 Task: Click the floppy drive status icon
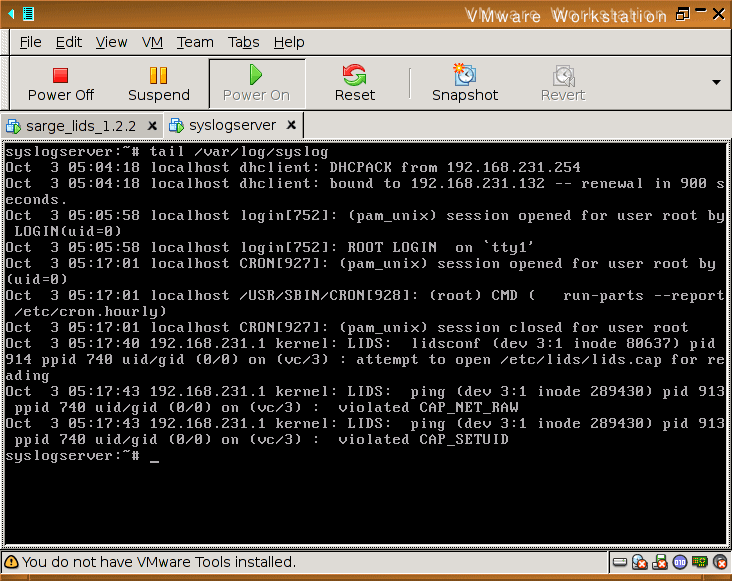pyautogui.click(x=660, y=562)
